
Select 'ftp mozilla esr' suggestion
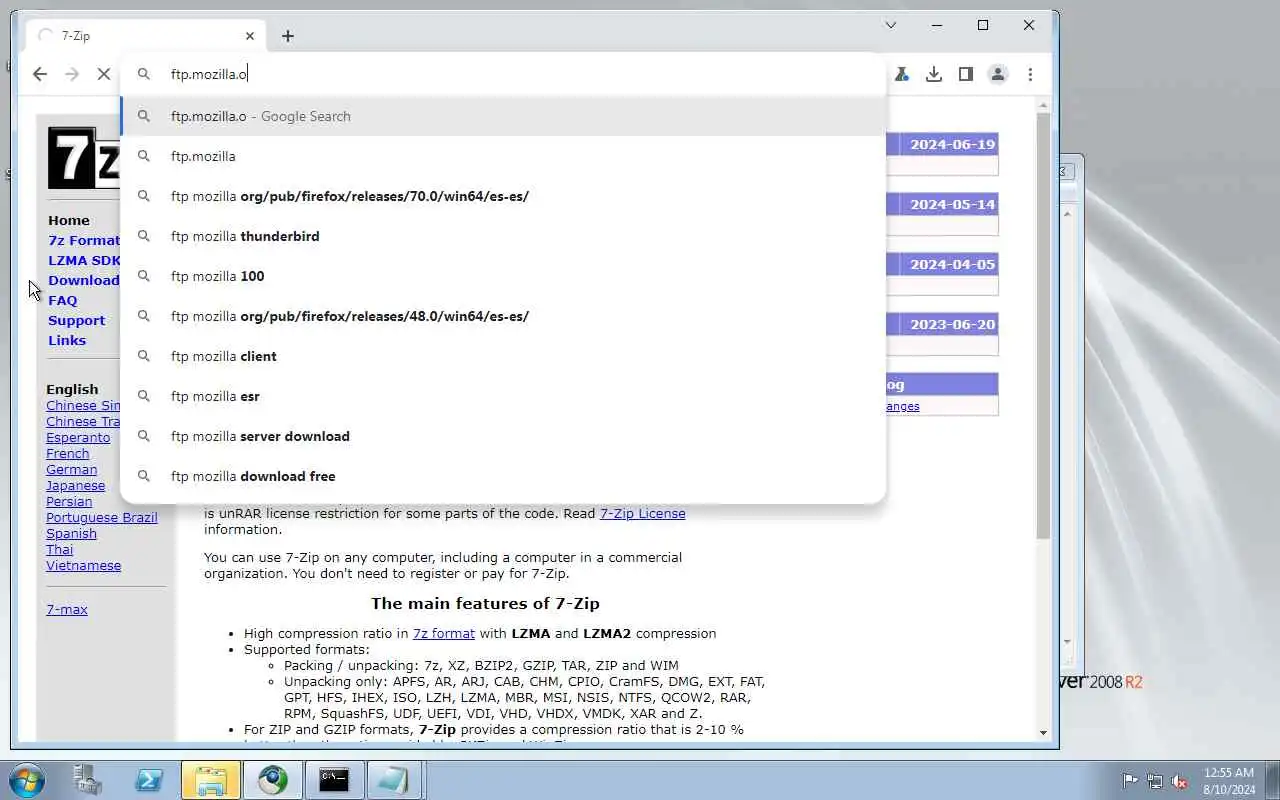[x=503, y=396]
